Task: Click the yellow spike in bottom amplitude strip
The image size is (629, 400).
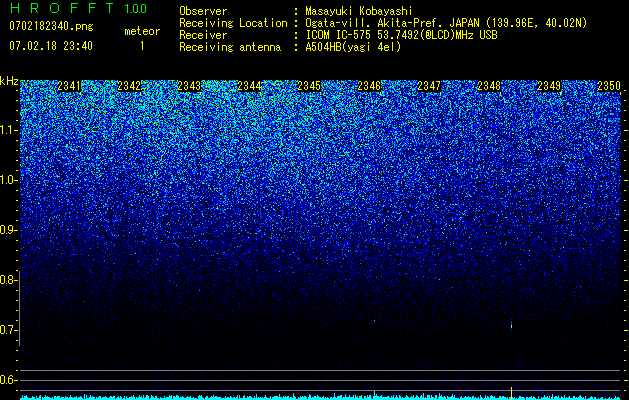Action: [511, 393]
